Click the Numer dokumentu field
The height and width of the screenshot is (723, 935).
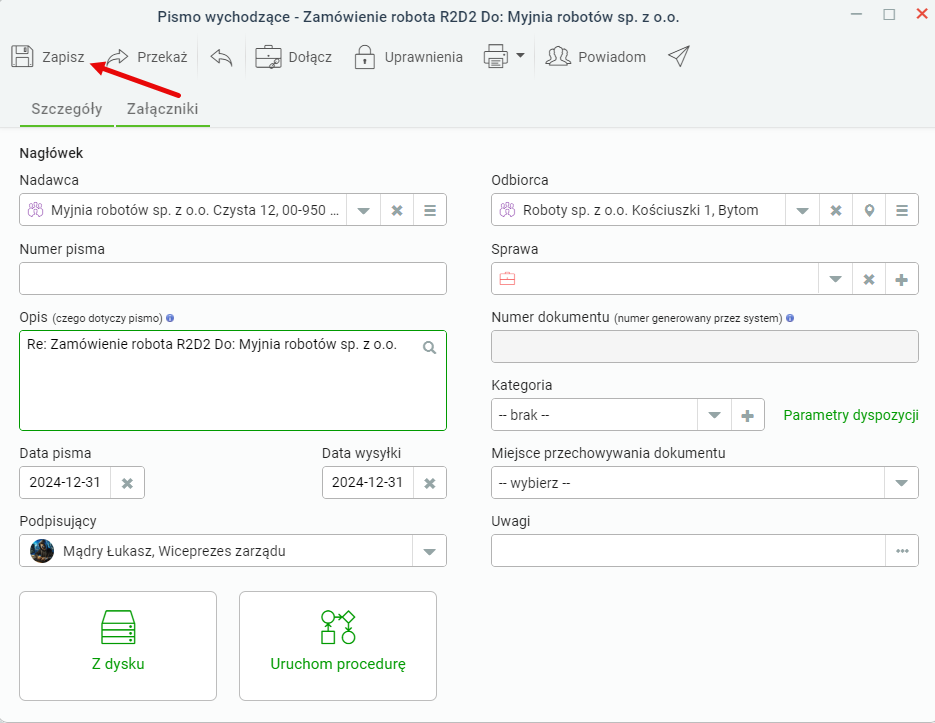point(705,347)
